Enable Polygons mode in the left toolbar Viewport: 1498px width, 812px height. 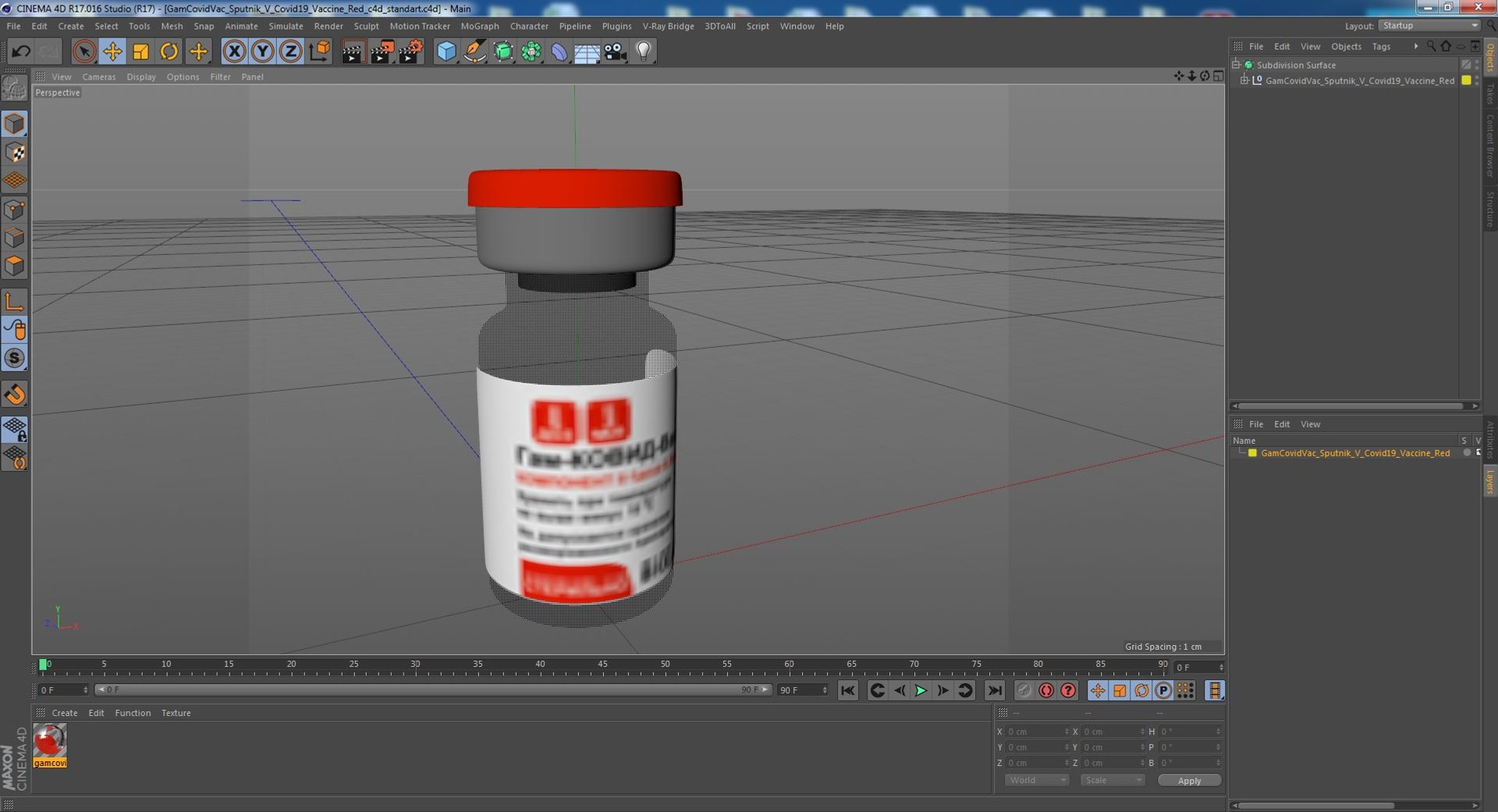[15, 266]
